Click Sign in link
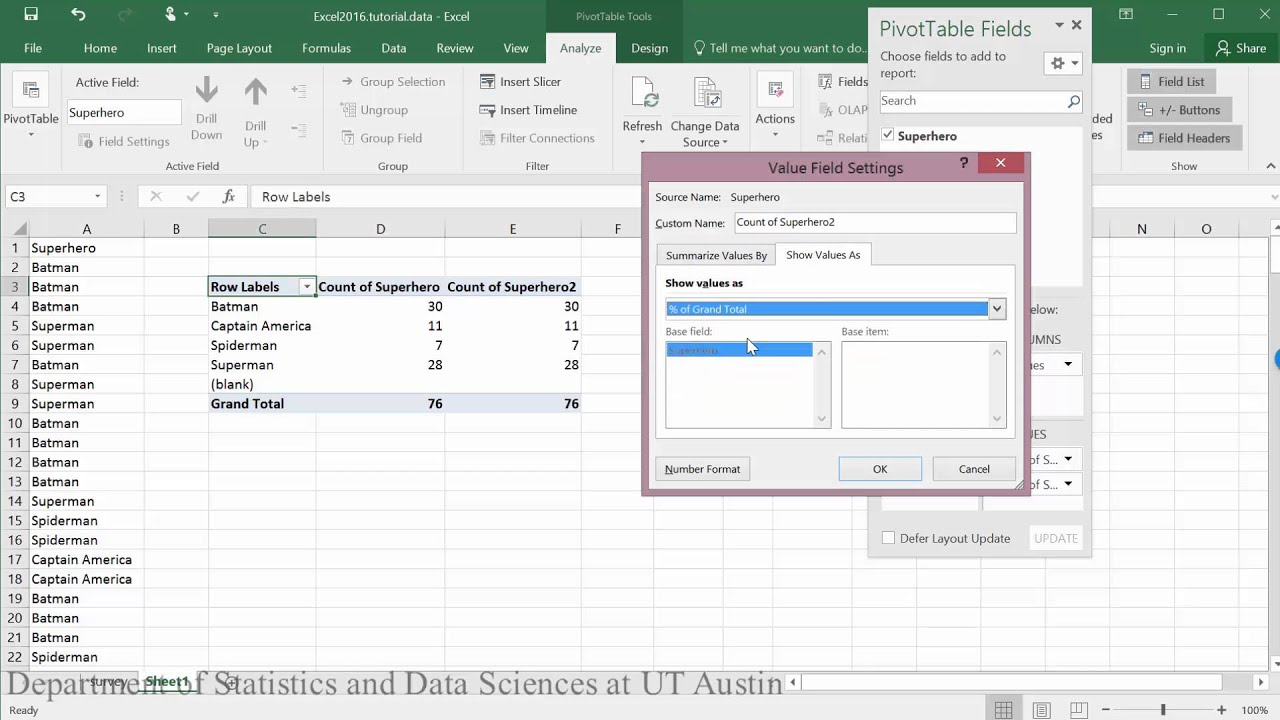 click(x=1167, y=48)
